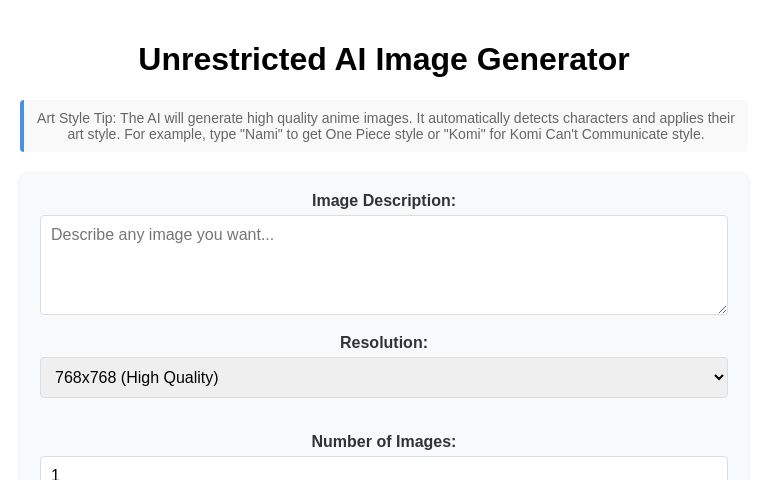The height and width of the screenshot is (480, 768).
Task: Focus the Number of Images field
Action: (384, 468)
